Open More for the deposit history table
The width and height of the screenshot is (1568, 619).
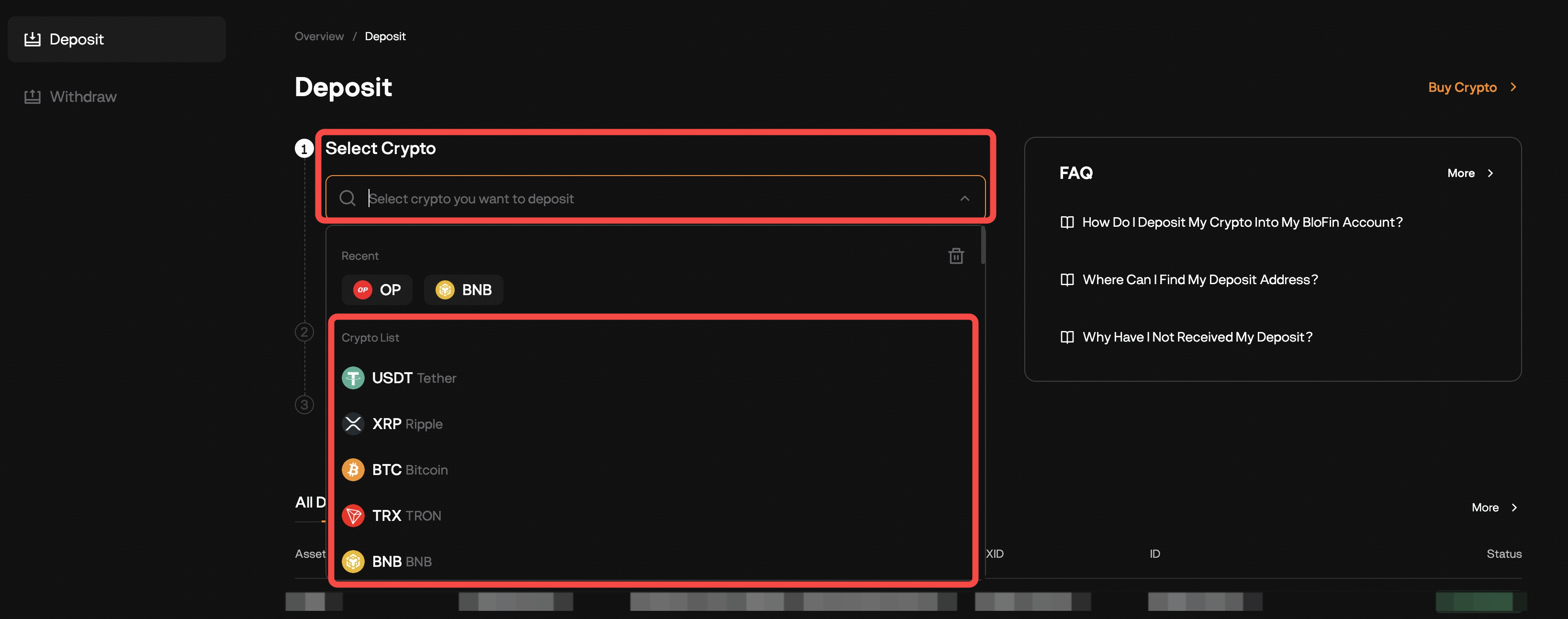[x=1494, y=508]
